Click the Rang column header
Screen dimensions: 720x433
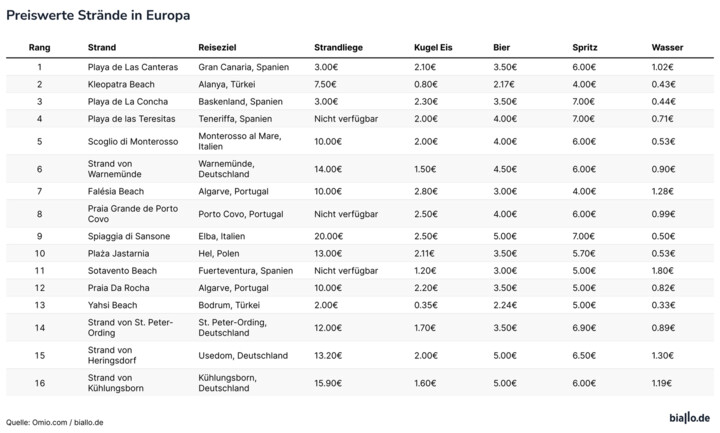pos(39,47)
